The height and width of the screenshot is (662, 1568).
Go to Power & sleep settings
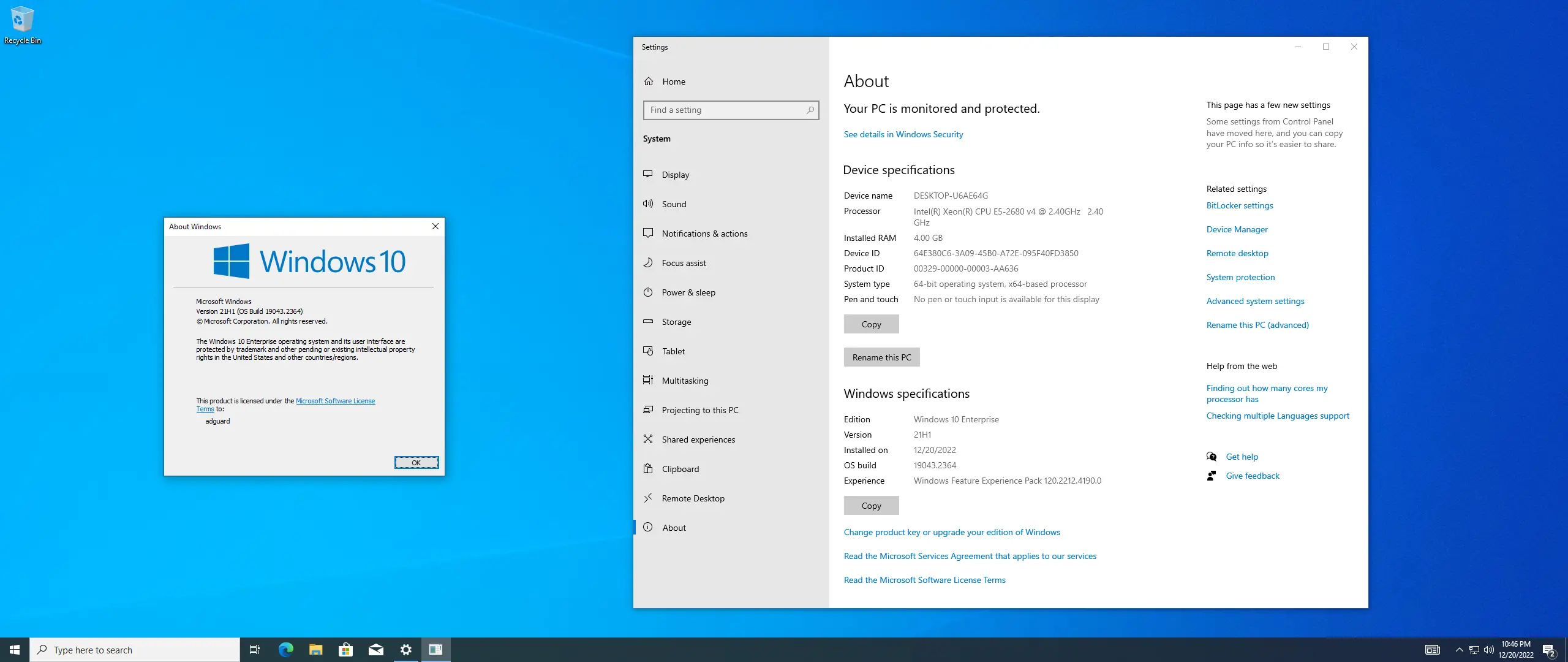tap(688, 292)
